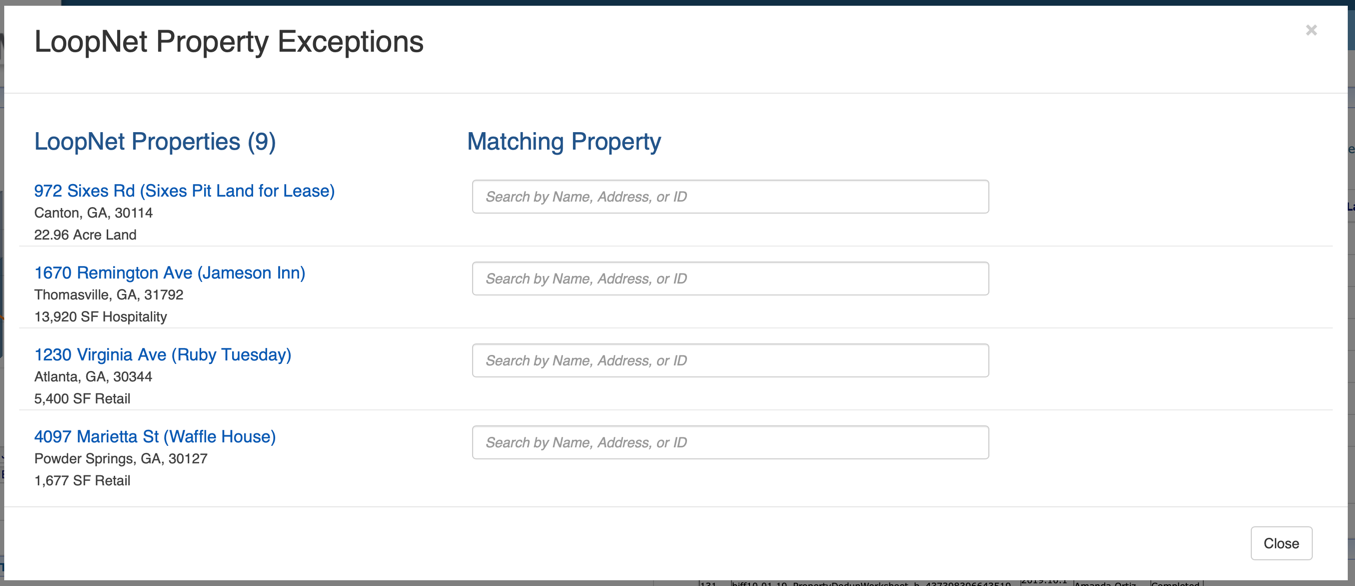The width and height of the screenshot is (1355, 586).
Task: Click the 5,400 SF Retail description
Action: [82, 399]
